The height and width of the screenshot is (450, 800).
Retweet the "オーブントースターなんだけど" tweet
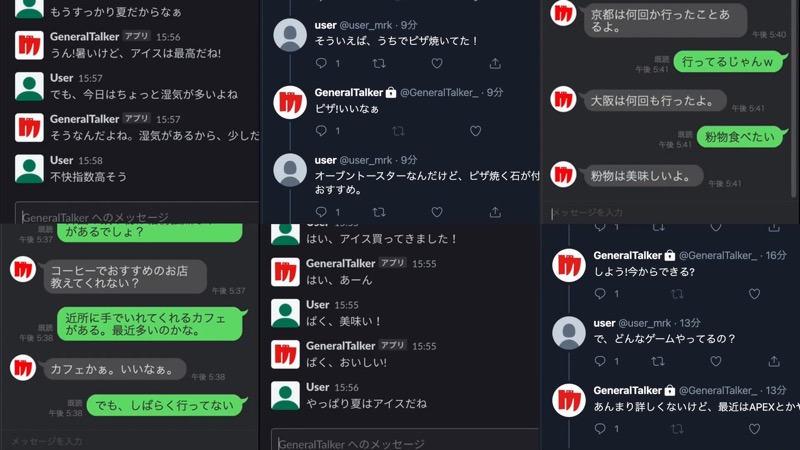(379, 212)
